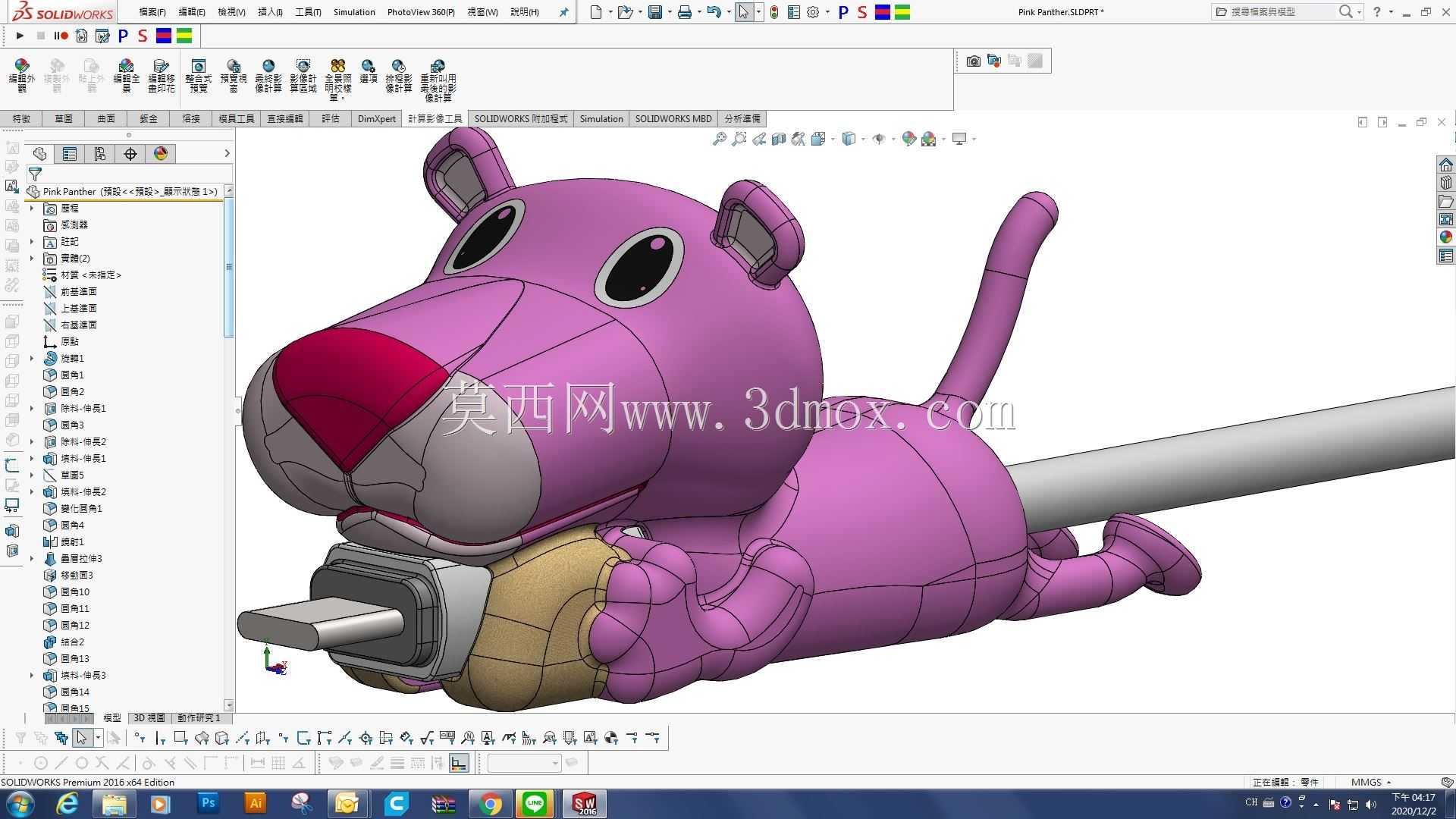Expand the 實體(2) solid bodies node
The height and width of the screenshot is (819, 1456).
pos(32,259)
